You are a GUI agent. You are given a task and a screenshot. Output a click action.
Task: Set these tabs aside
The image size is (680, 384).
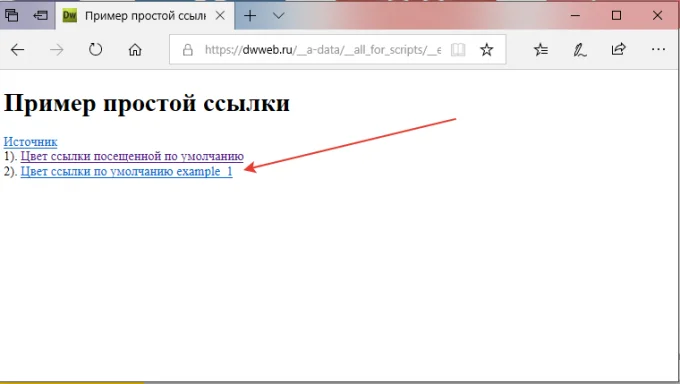pyautogui.click(x=40, y=16)
